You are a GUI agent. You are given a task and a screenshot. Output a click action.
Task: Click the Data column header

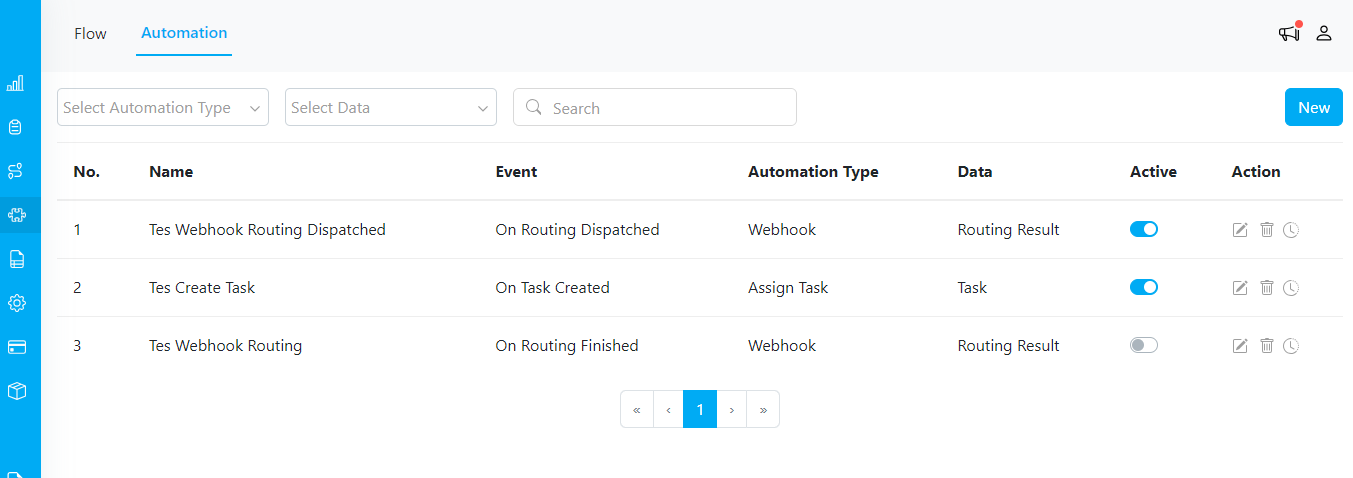click(x=975, y=172)
